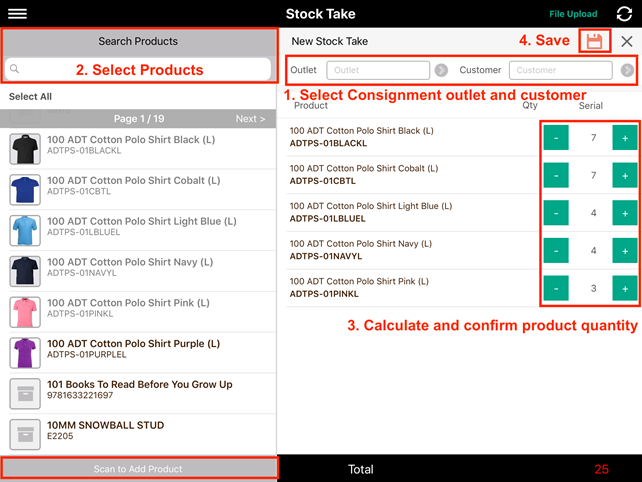
Task: Select navy polo shirt thumbnail
Action: (x=25, y=271)
